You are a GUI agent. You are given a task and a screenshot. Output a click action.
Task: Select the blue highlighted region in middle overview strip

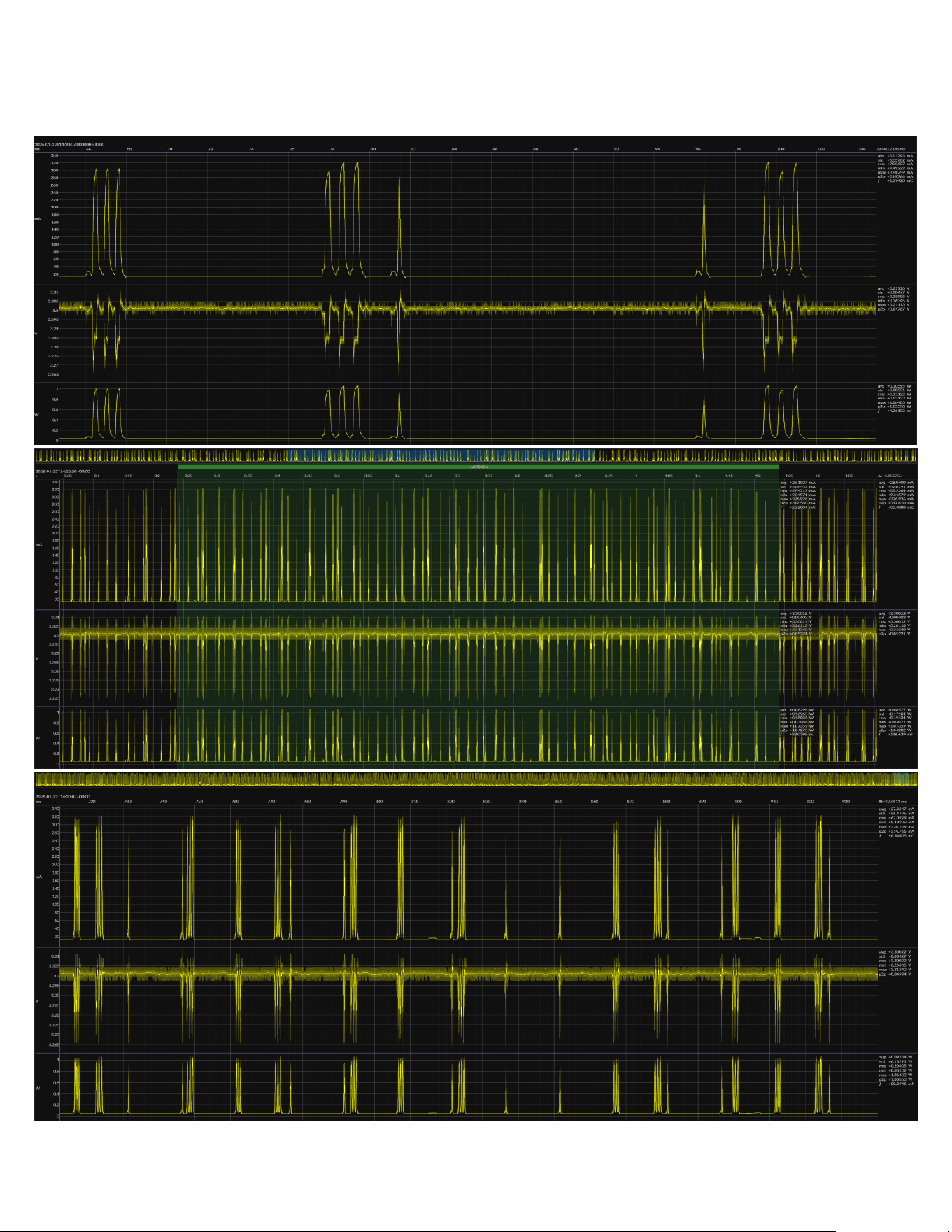coord(440,456)
